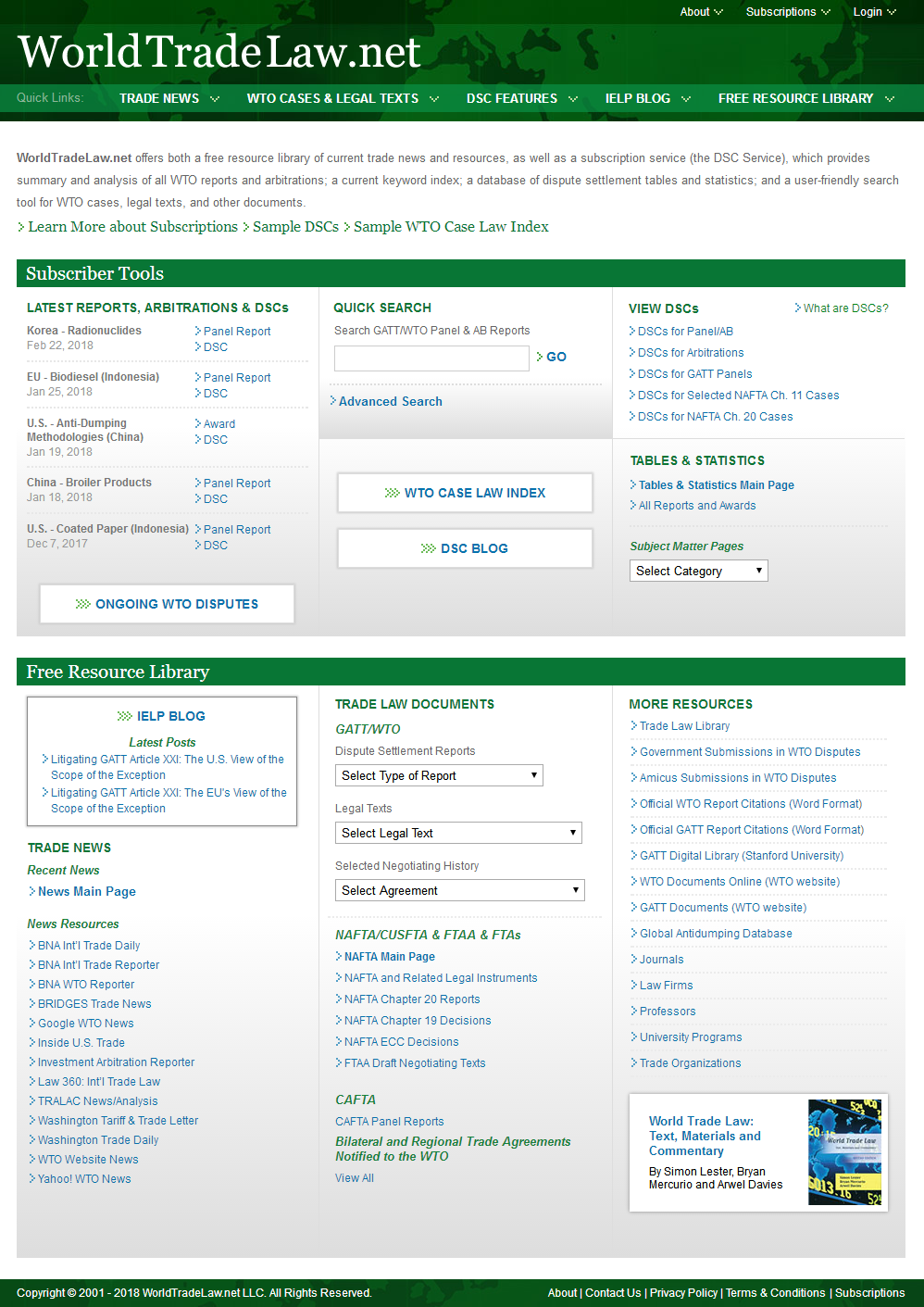
Task: Open the Select Agreement dropdown
Action: coord(459,890)
